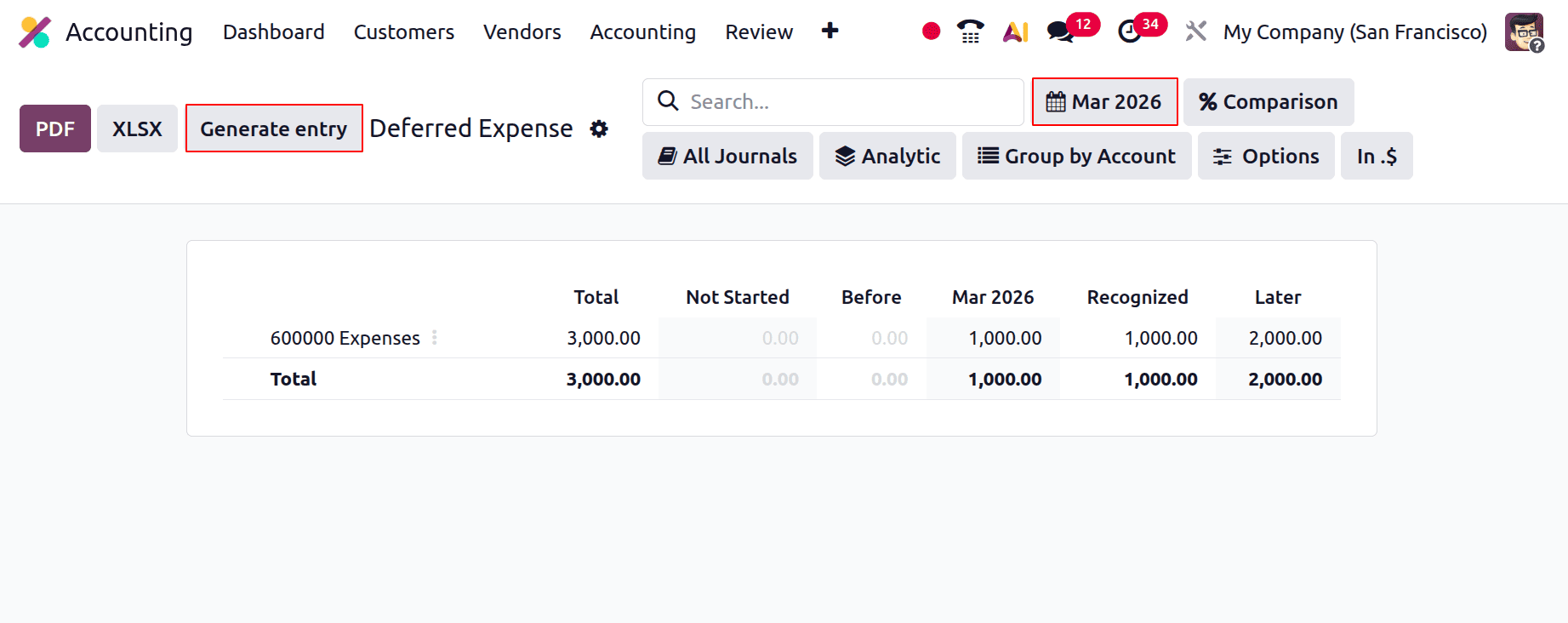Open the Review menu

click(x=759, y=32)
